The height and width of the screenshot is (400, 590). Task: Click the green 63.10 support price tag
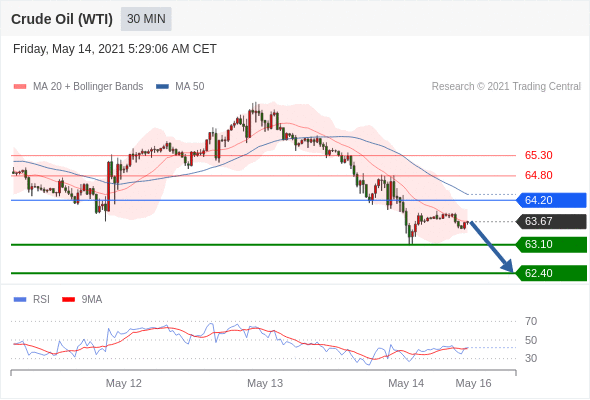[x=551, y=245]
